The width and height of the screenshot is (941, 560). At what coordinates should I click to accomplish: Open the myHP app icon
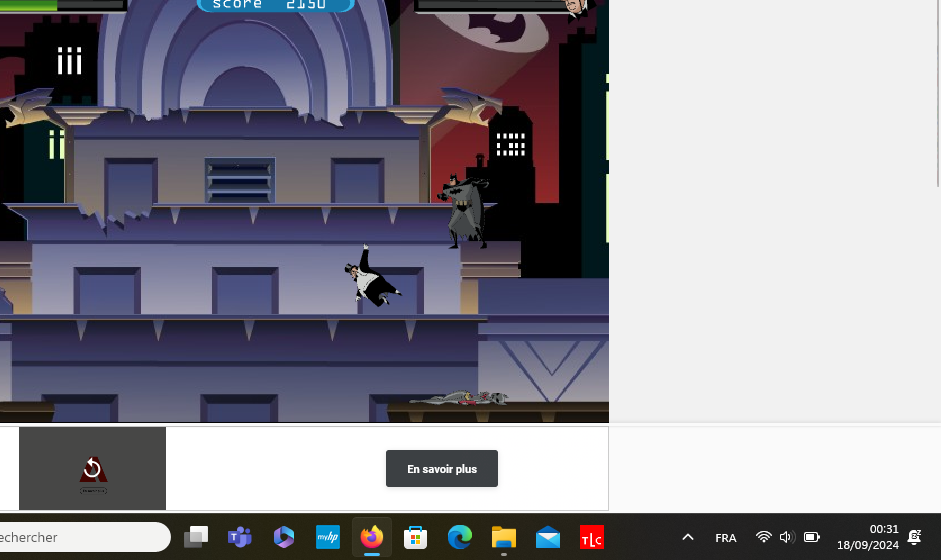click(327, 537)
